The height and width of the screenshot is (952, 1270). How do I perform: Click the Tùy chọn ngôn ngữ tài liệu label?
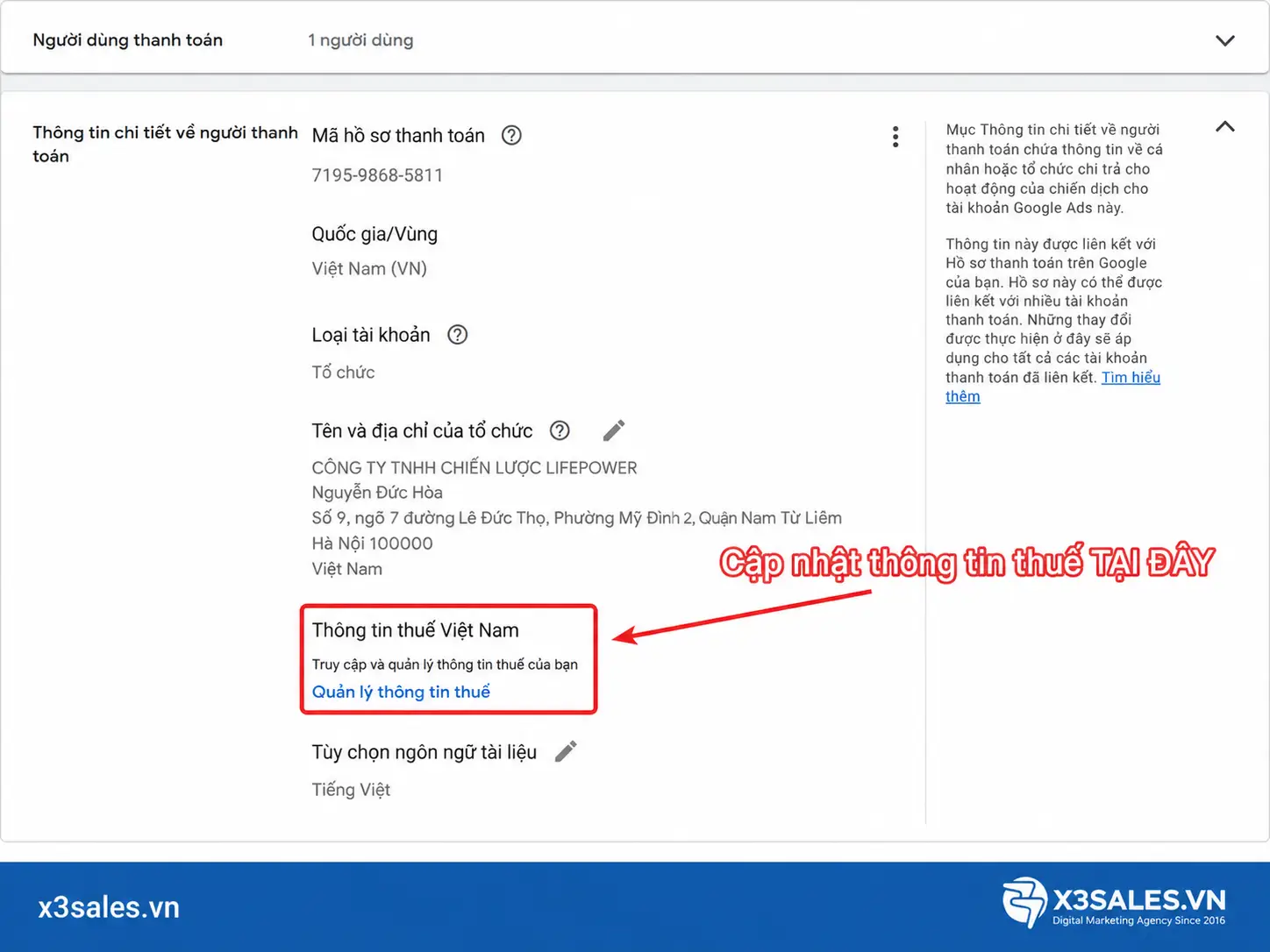coord(424,752)
